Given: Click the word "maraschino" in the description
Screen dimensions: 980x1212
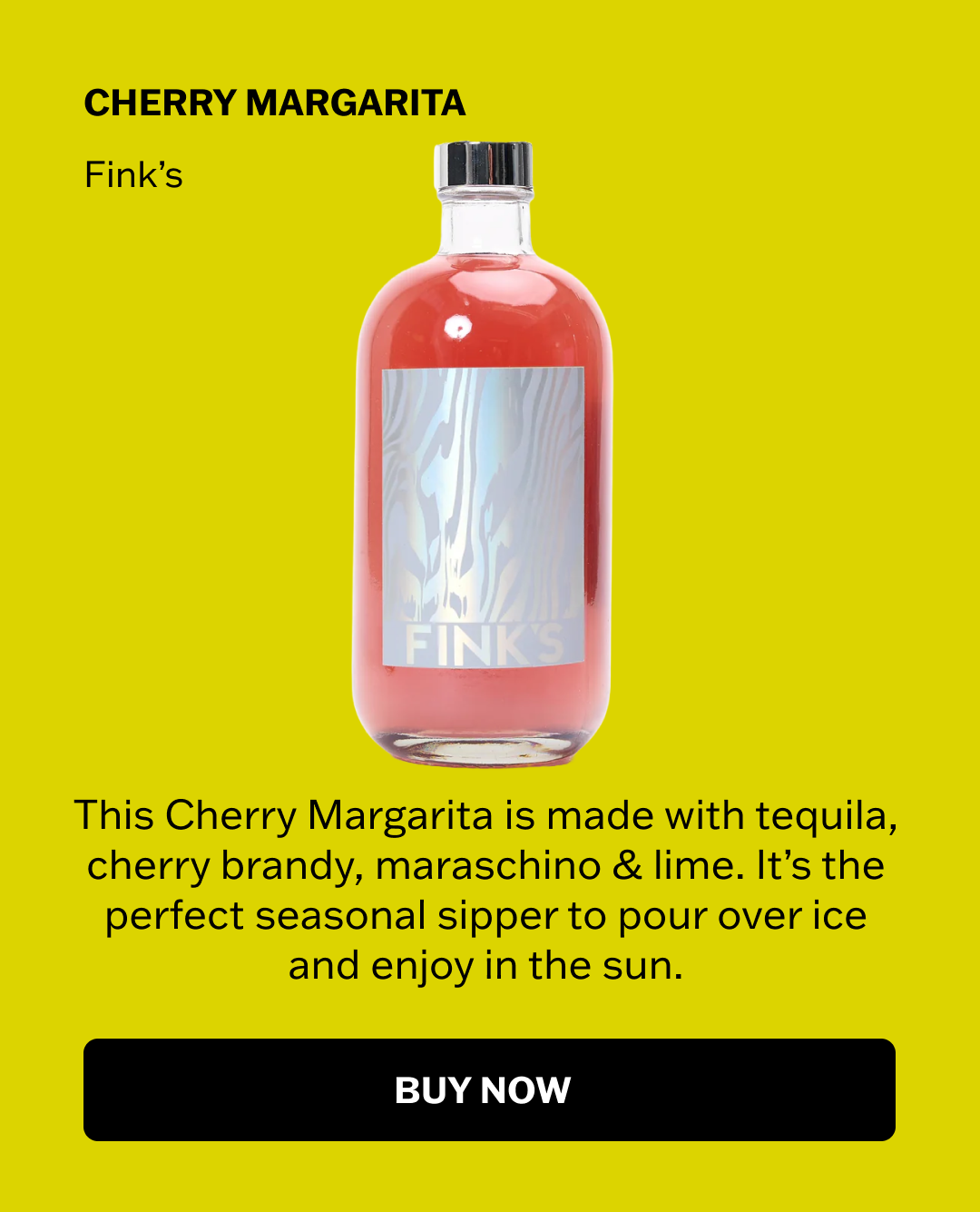Looking at the screenshot, I should [488, 865].
